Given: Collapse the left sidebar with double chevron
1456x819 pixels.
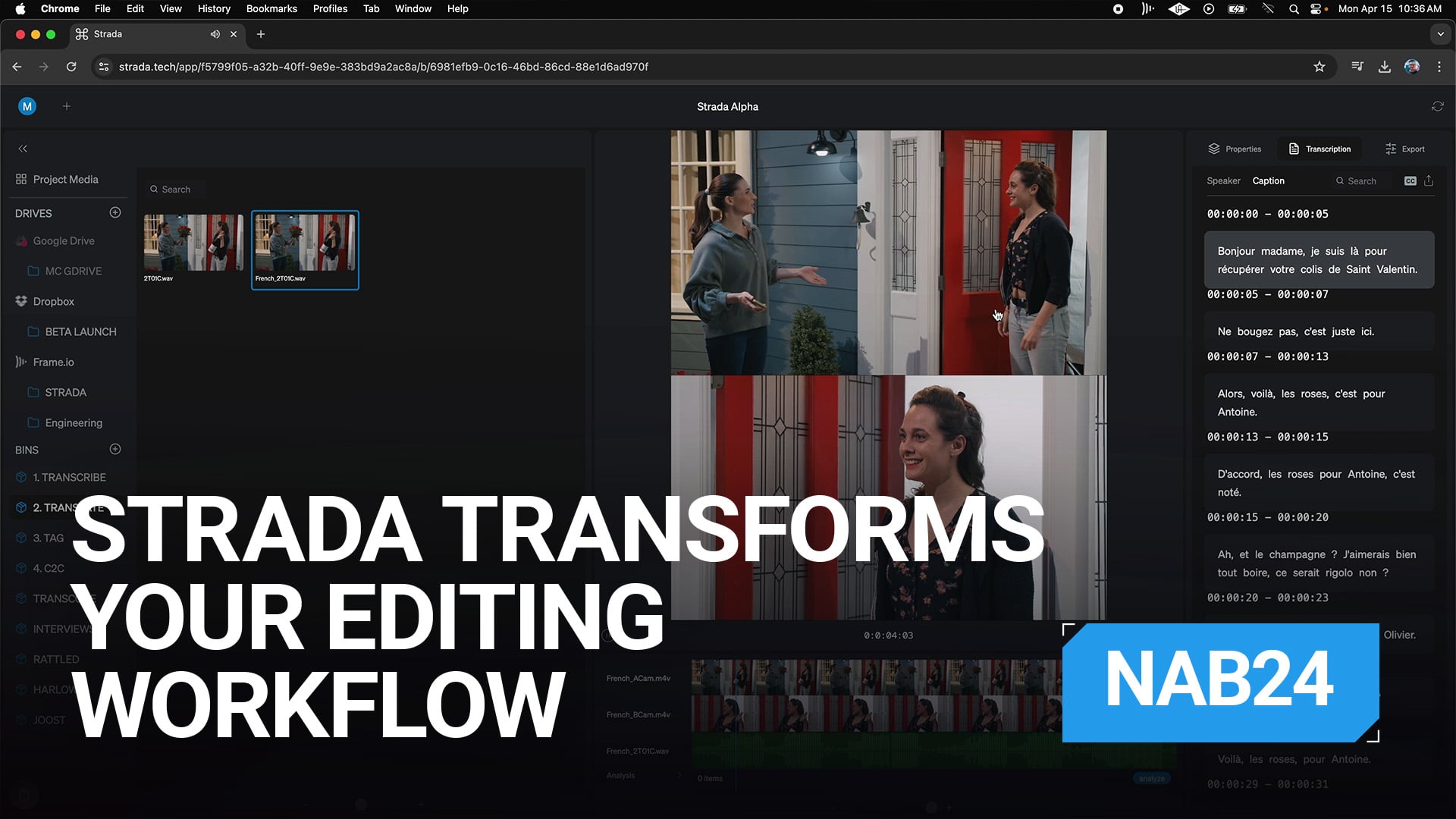Looking at the screenshot, I should tap(23, 149).
